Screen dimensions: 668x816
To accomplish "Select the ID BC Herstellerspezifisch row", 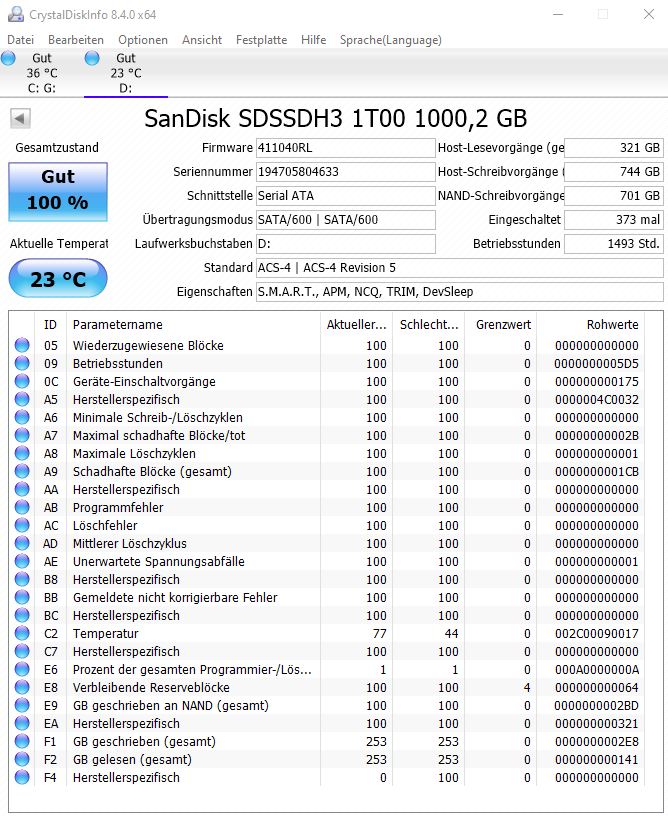I will pyautogui.click(x=327, y=615).
